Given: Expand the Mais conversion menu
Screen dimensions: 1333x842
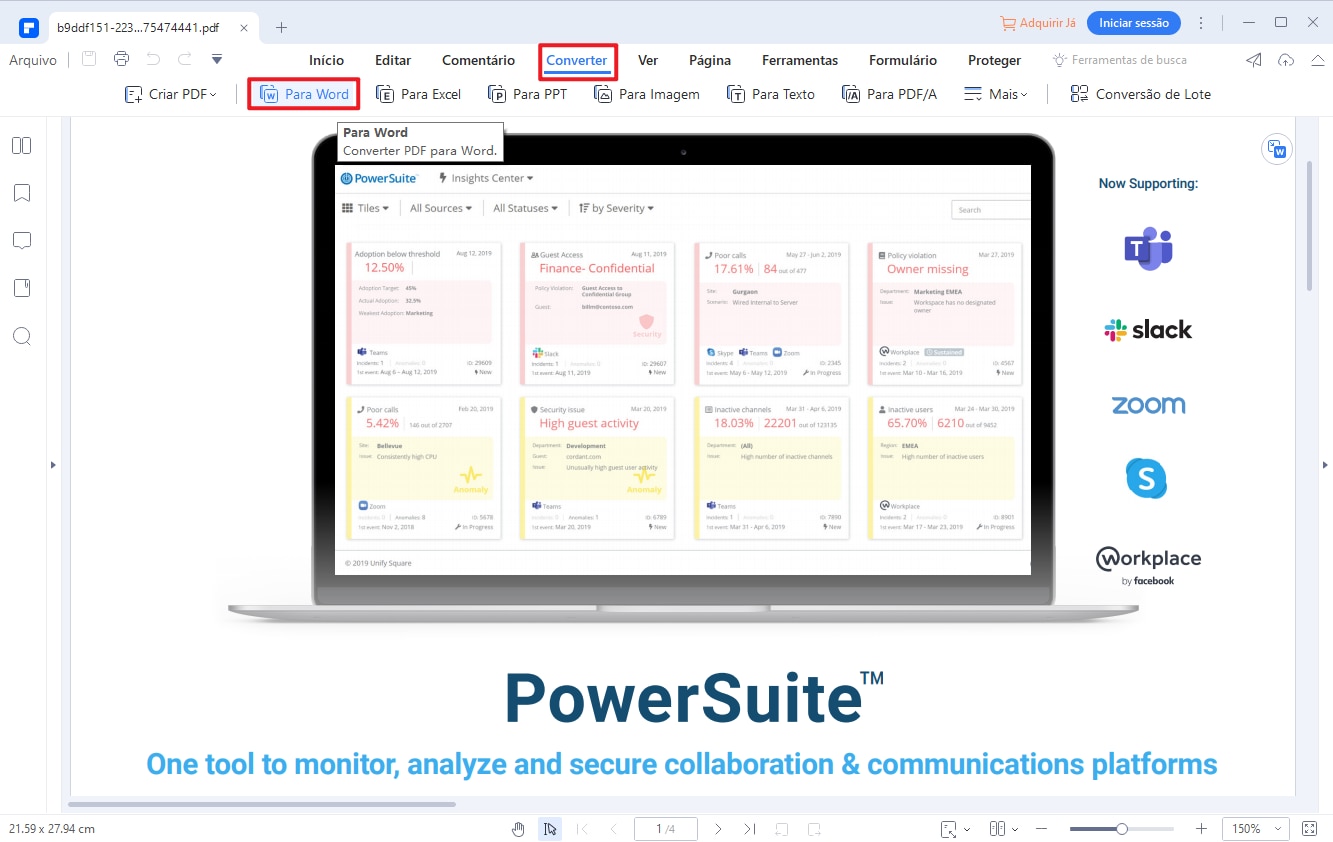Looking at the screenshot, I should [x=995, y=94].
